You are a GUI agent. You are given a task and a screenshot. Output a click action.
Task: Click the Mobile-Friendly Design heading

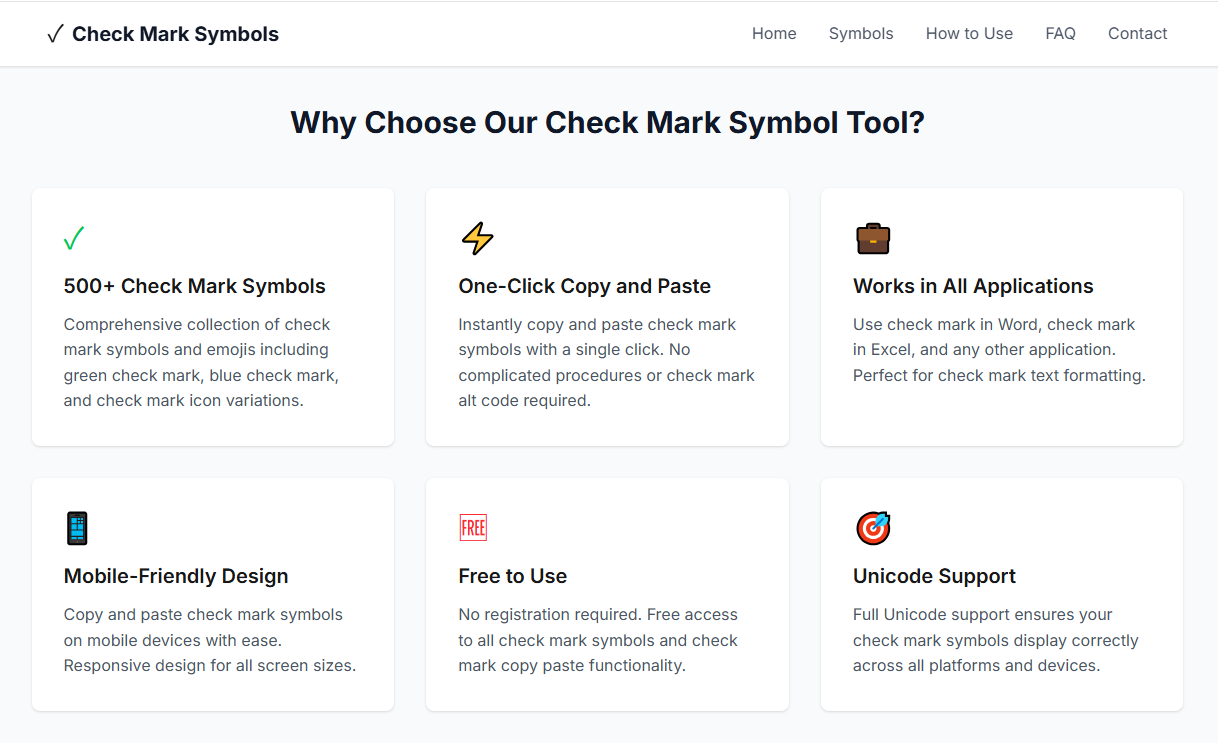(176, 576)
